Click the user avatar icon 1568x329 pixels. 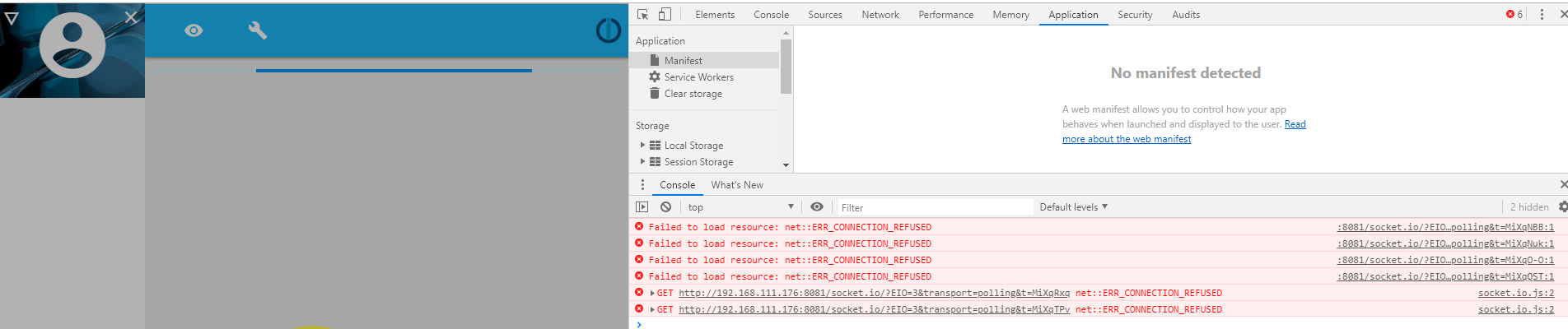[x=72, y=45]
